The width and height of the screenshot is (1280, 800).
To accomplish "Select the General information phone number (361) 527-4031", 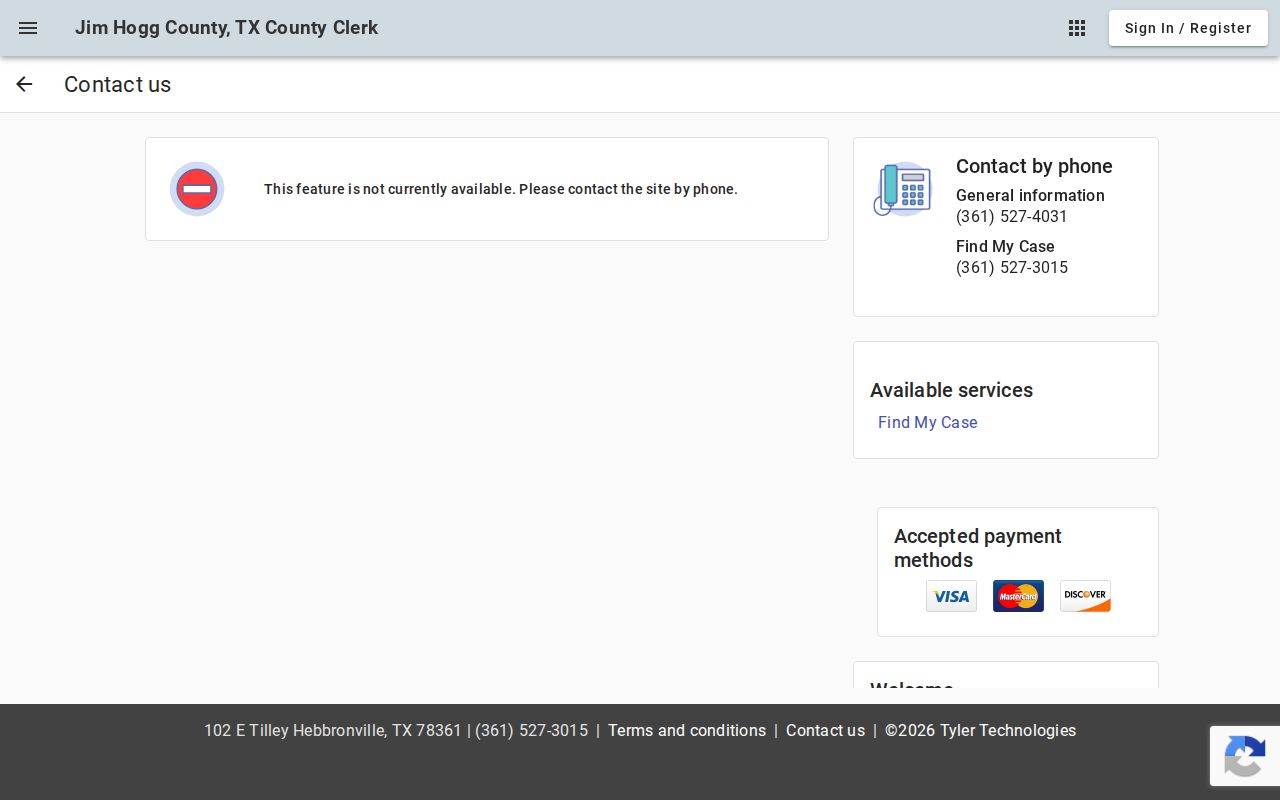I will pyautogui.click(x=1012, y=216).
